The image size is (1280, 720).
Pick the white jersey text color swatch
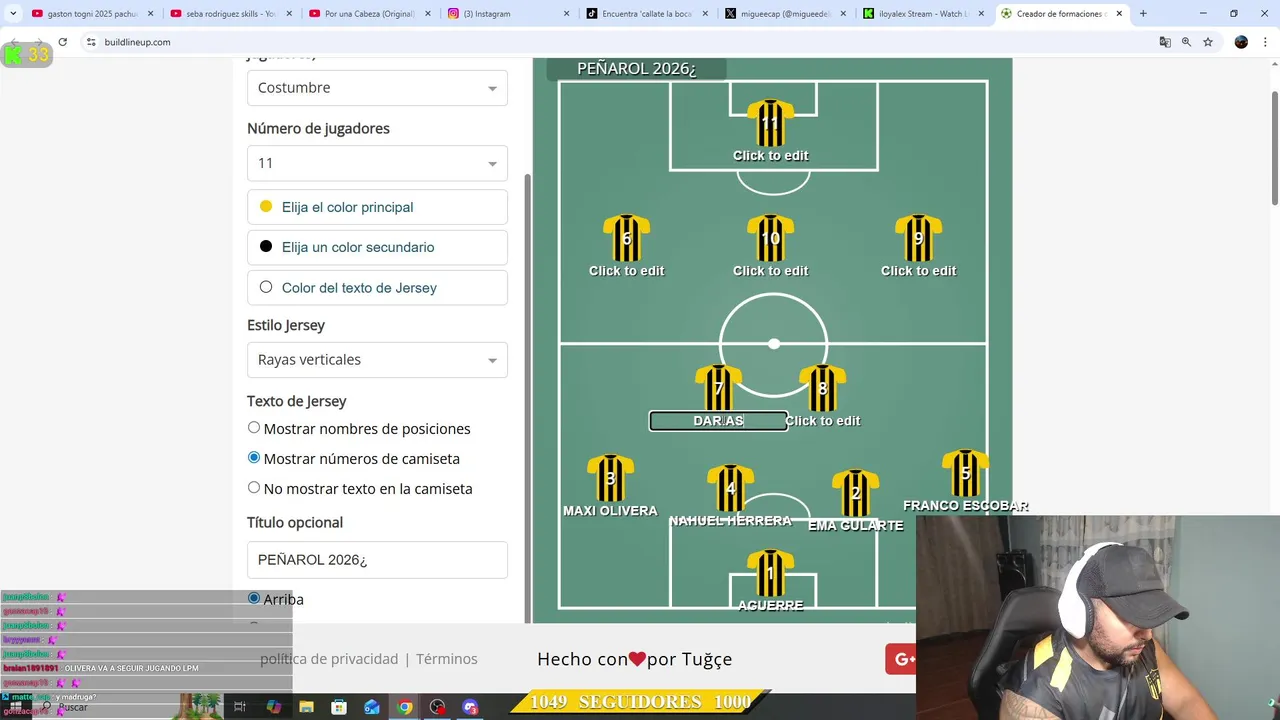tap(266, 287)
